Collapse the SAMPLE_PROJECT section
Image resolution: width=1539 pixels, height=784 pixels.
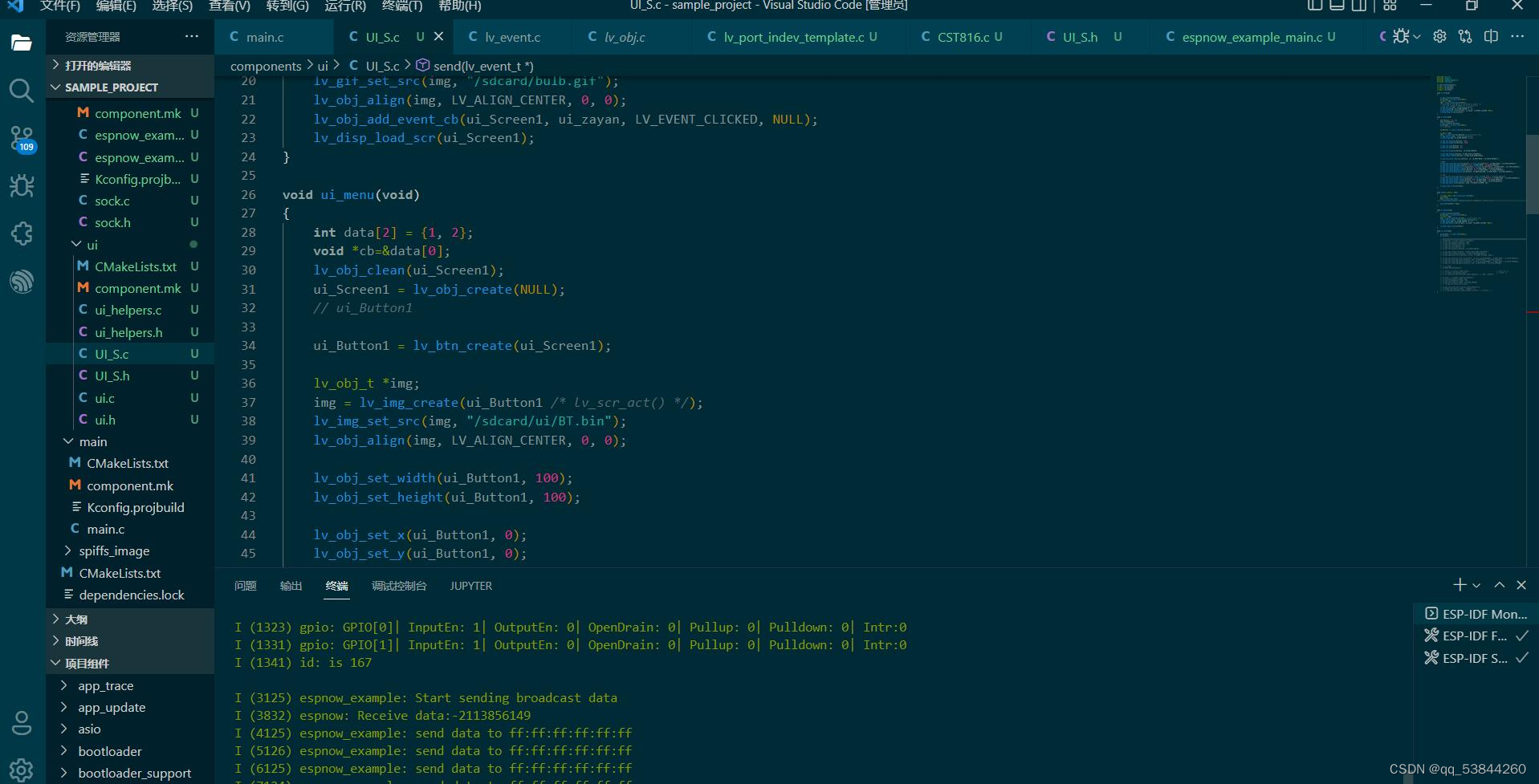pyautogui.click(x=130, y=87)
